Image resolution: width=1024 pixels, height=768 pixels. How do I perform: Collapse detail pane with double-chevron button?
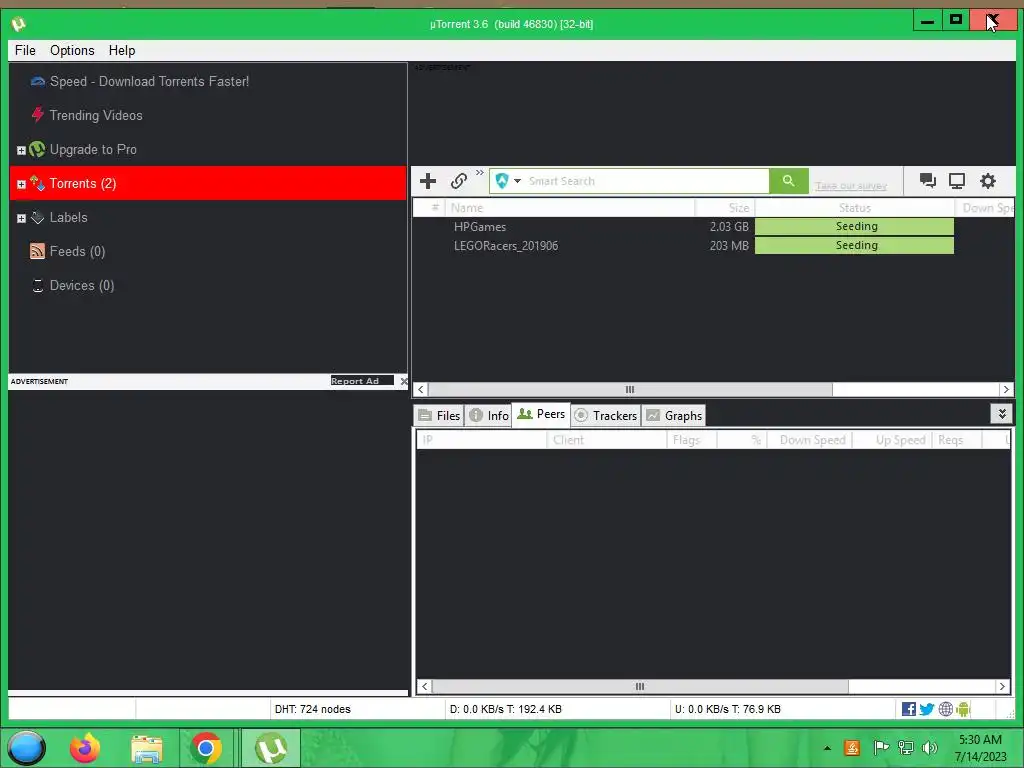point(1002,413)
